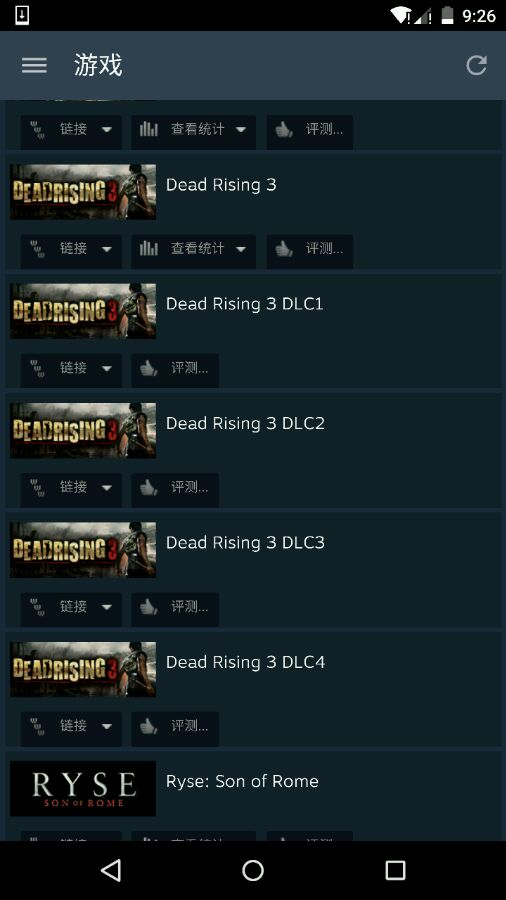Tap link chain icon for Dead Rising 3 DLC4
The height and width of the screenshot is (900, 506).
tap(37, 726)
